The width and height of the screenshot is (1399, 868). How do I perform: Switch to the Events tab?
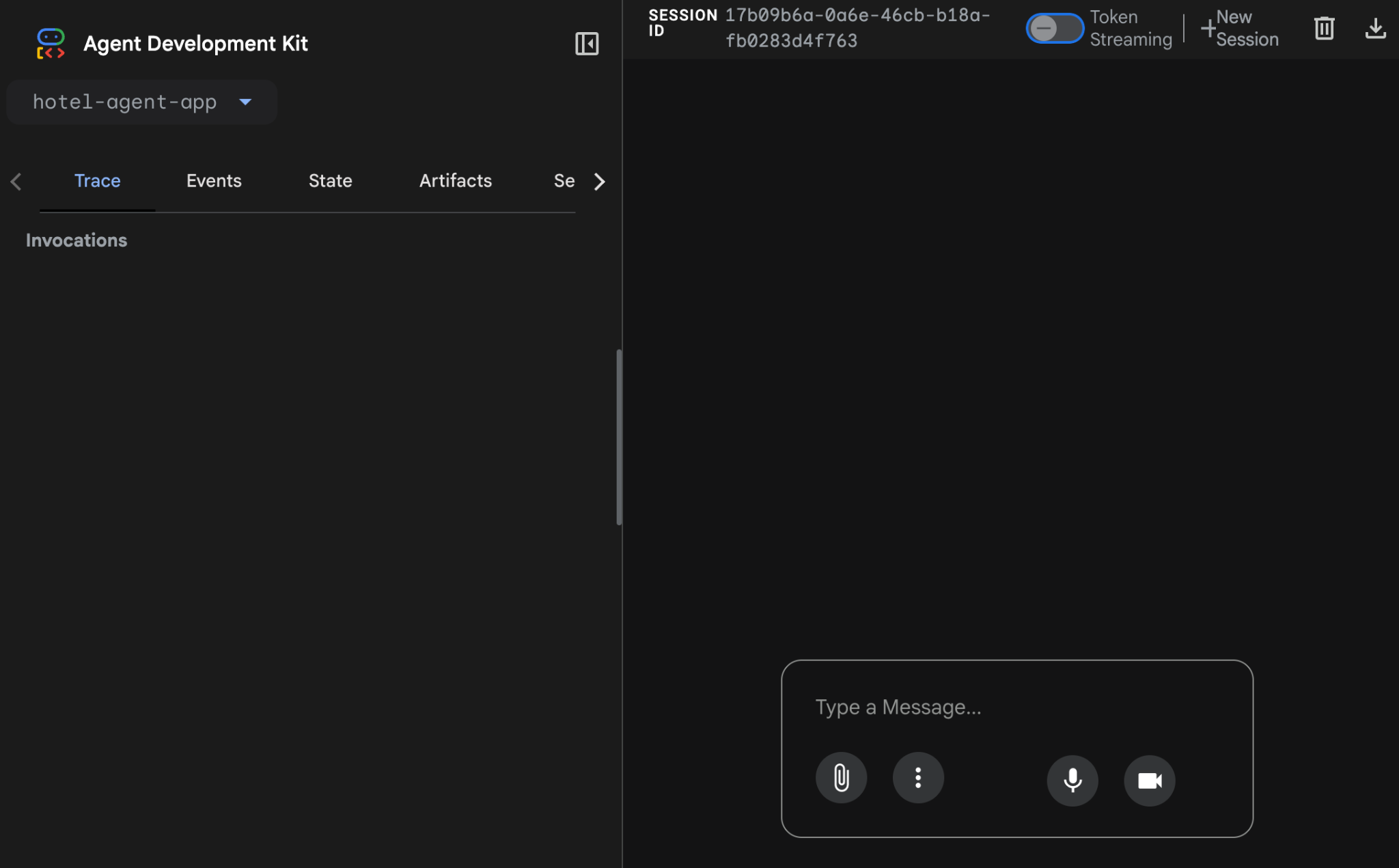point(214,180)
